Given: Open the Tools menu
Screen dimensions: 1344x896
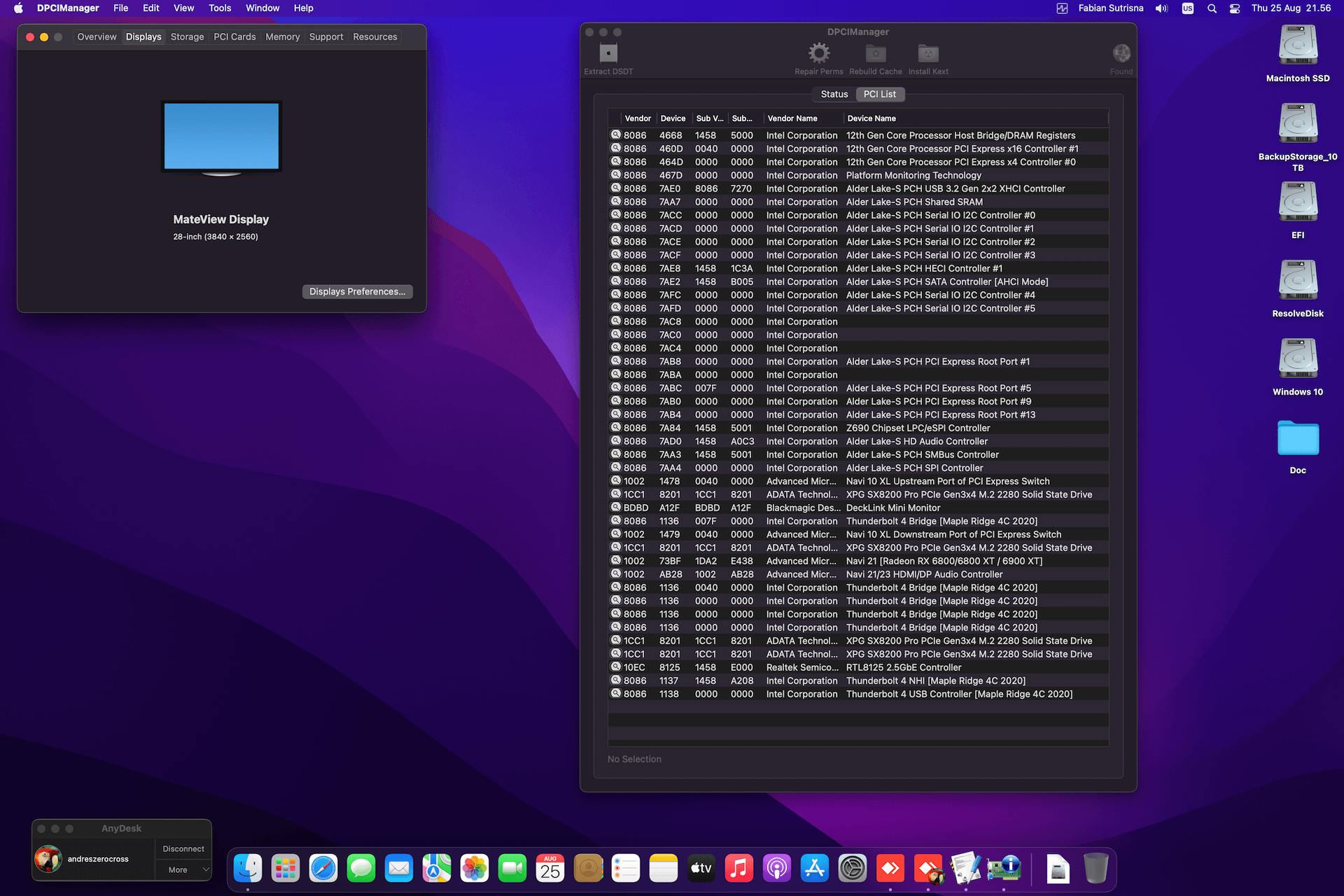Looking at the screenshot, I should (x=220, y=8).
